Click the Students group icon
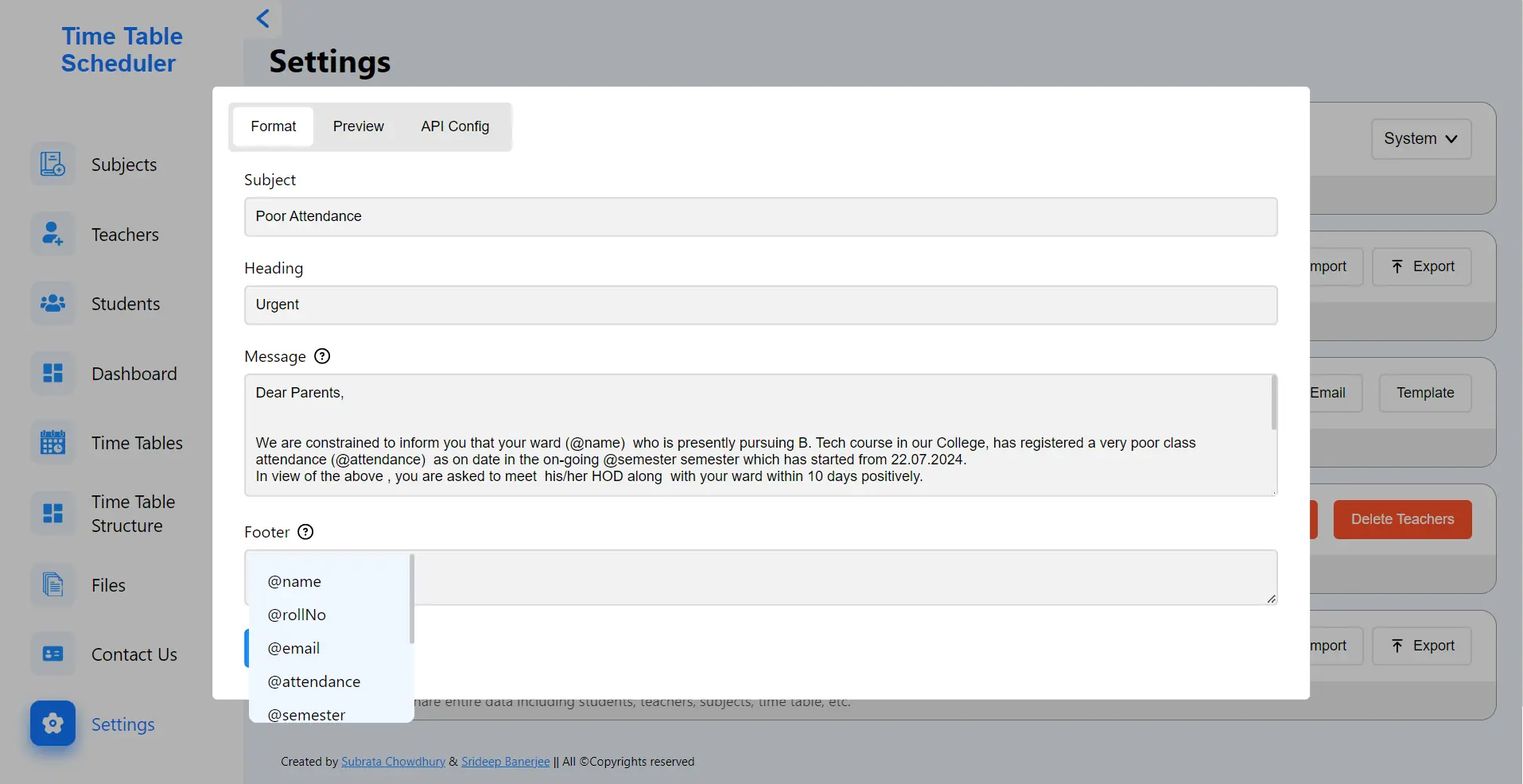This screenshot has height=784, width=1523. click(x=52, y=303)
